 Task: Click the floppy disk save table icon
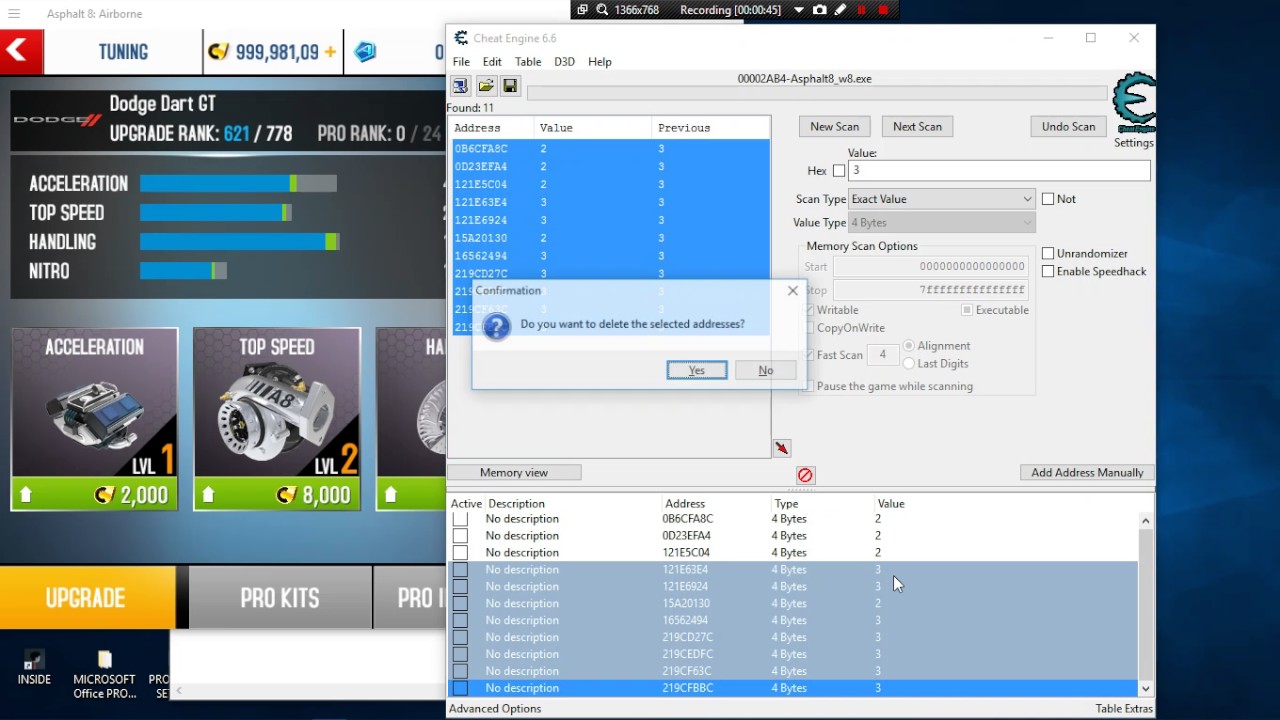(x=510, y=86)
